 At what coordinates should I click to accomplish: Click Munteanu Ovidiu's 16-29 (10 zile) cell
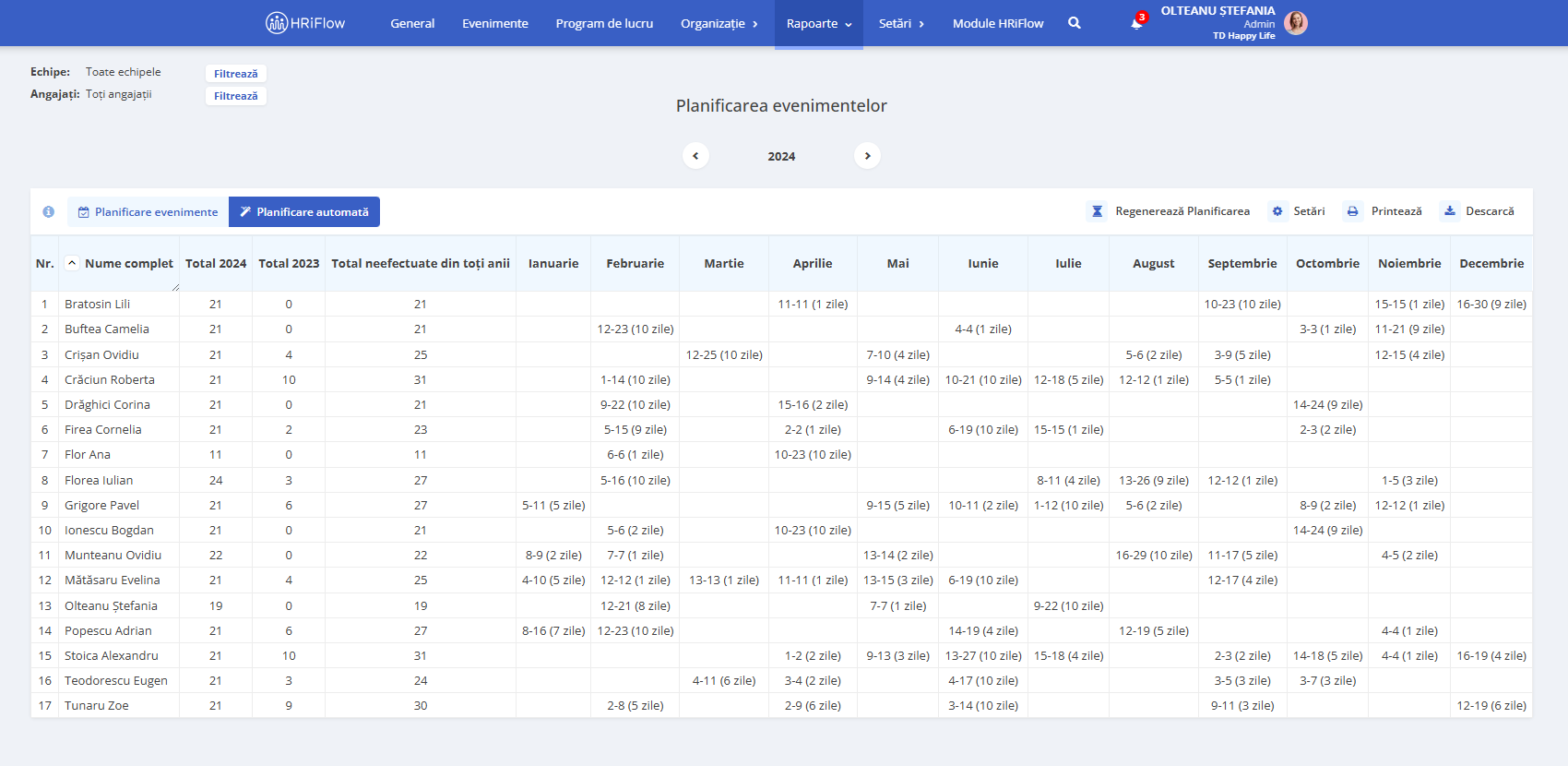(x=1154, y=555)
